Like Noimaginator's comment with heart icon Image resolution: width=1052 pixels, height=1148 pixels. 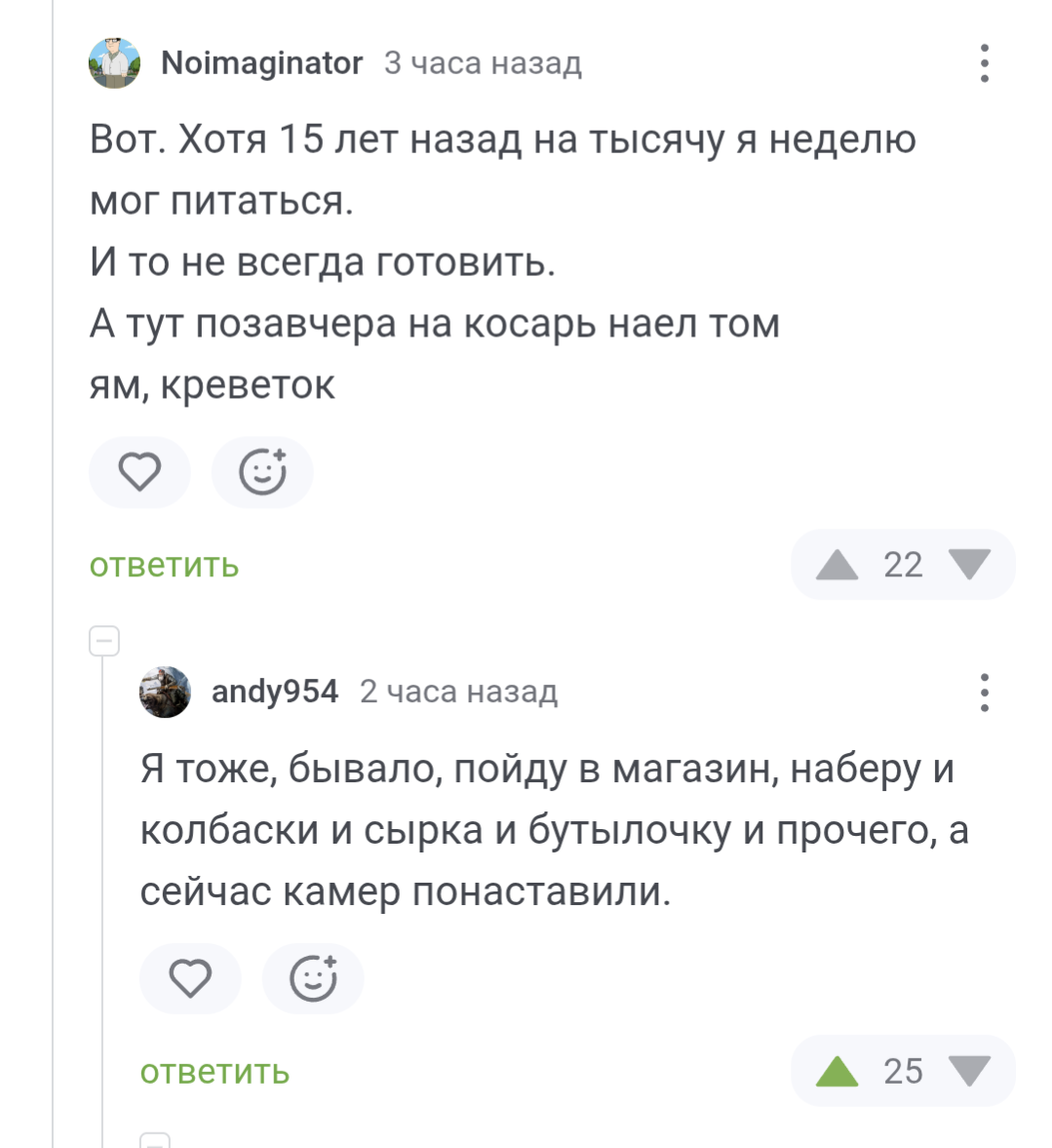click(x=139, y=473)
